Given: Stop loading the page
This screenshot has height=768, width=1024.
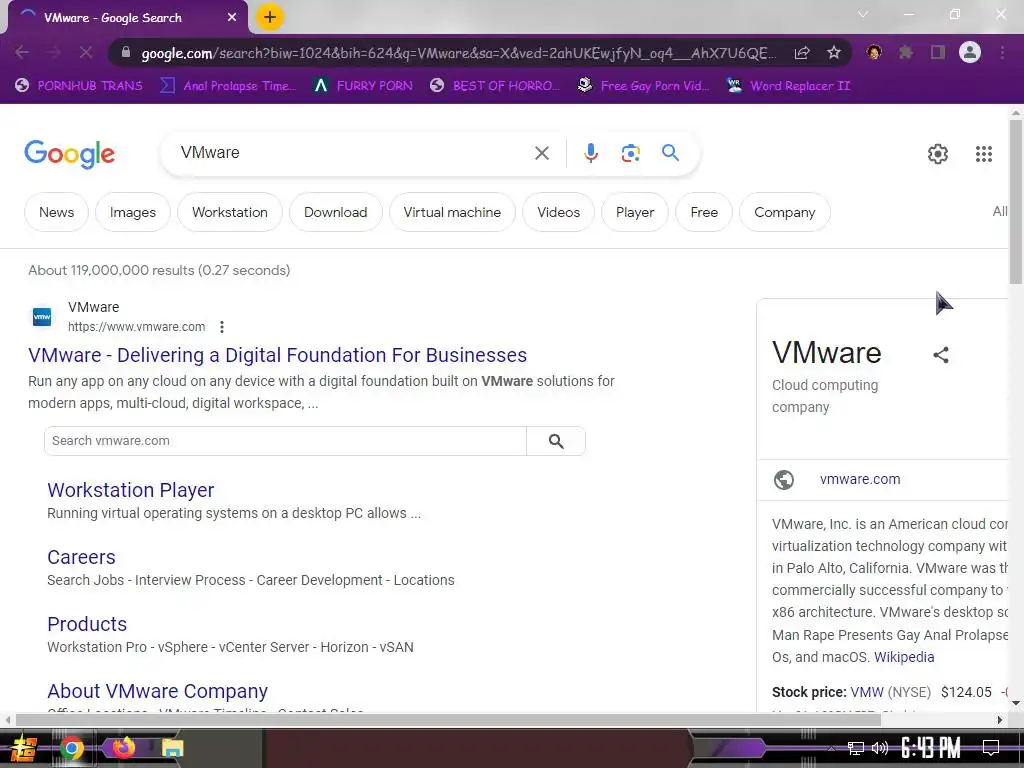Looking at the screenshot, I should coord(86,52).
